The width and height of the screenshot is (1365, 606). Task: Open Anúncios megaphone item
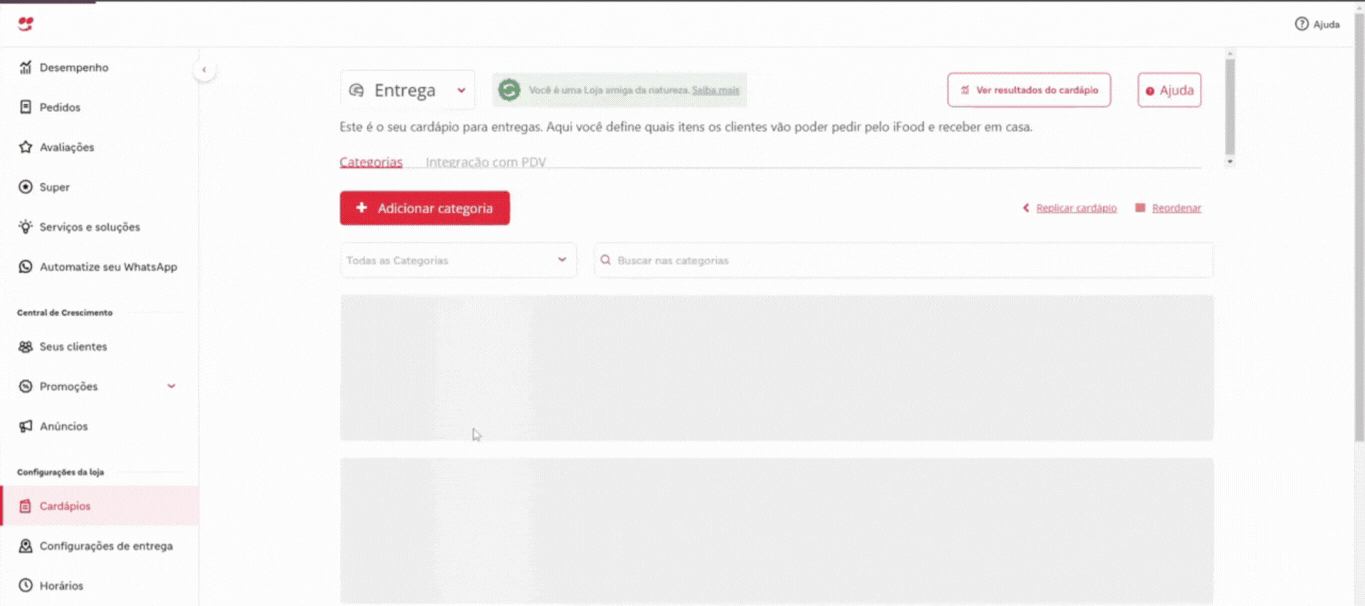[63, 426]
